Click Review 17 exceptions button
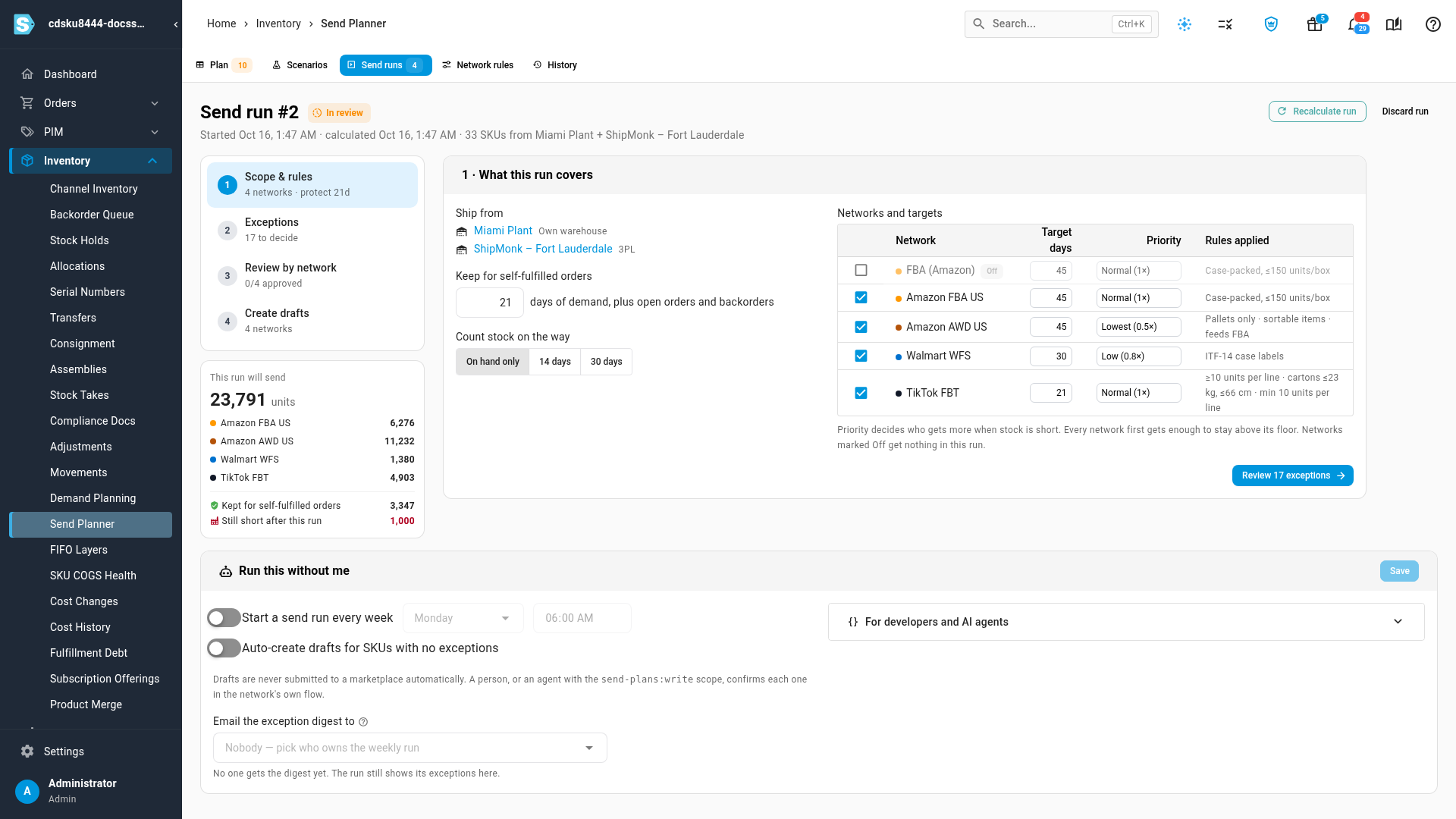Viewport: 1456px width, 819px height. [1292, 475]
